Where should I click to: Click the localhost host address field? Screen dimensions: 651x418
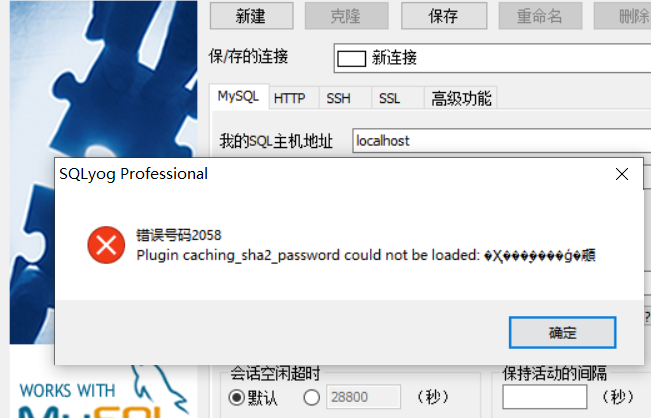[x=502, y=141]
